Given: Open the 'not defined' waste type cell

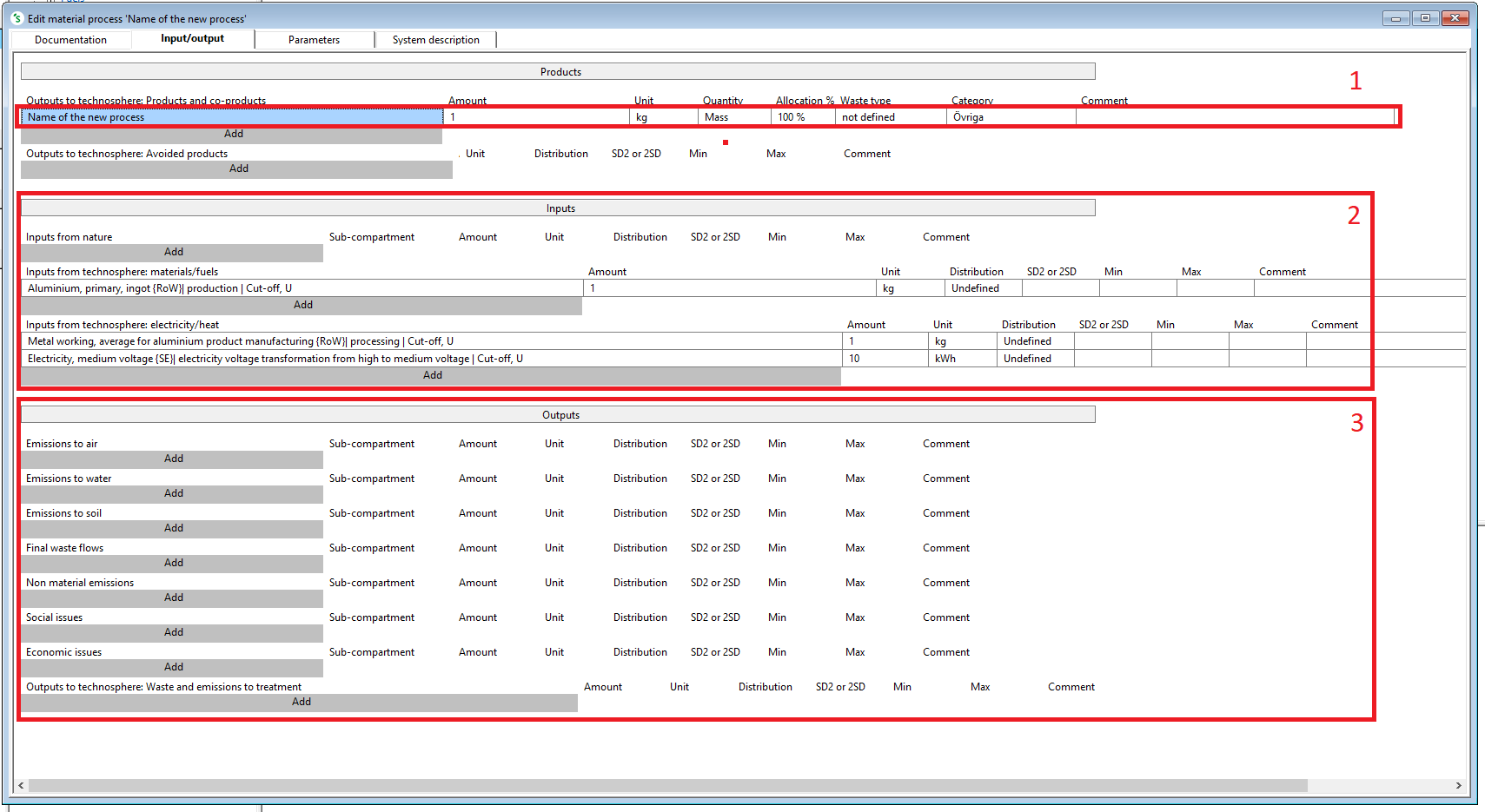Looking at the screenshot, I should (x=891, y=117).
